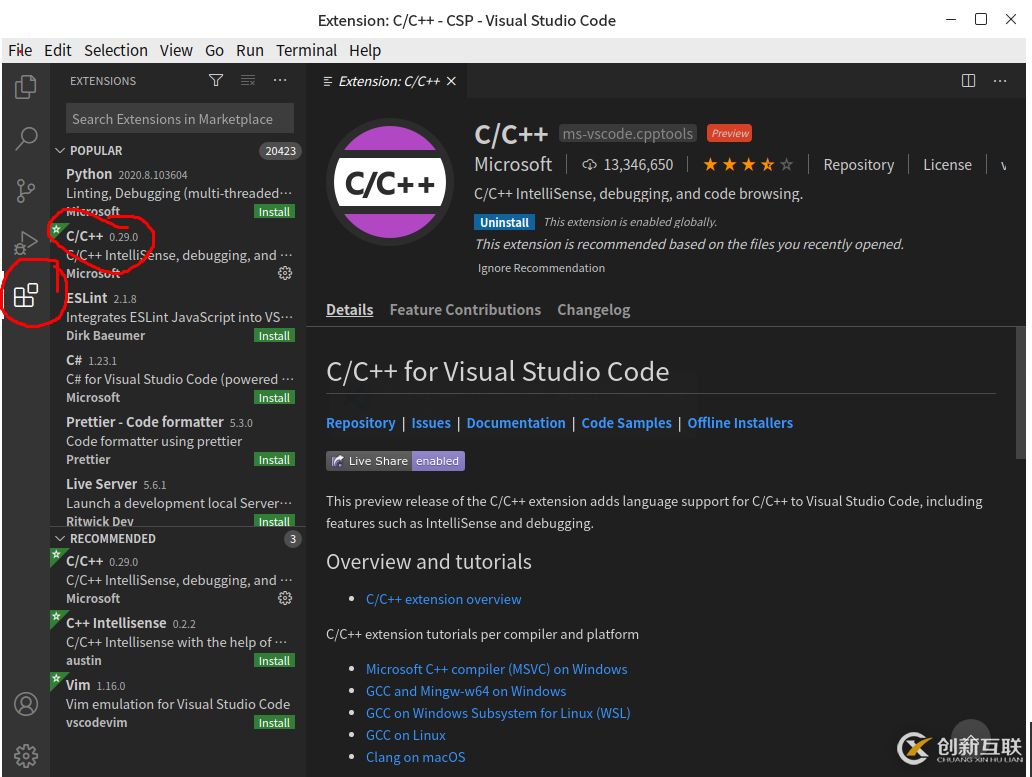The height and width of the screenshot is (777, 1032).
Task: Open the Go menu
Action: (x=215, y=51)
